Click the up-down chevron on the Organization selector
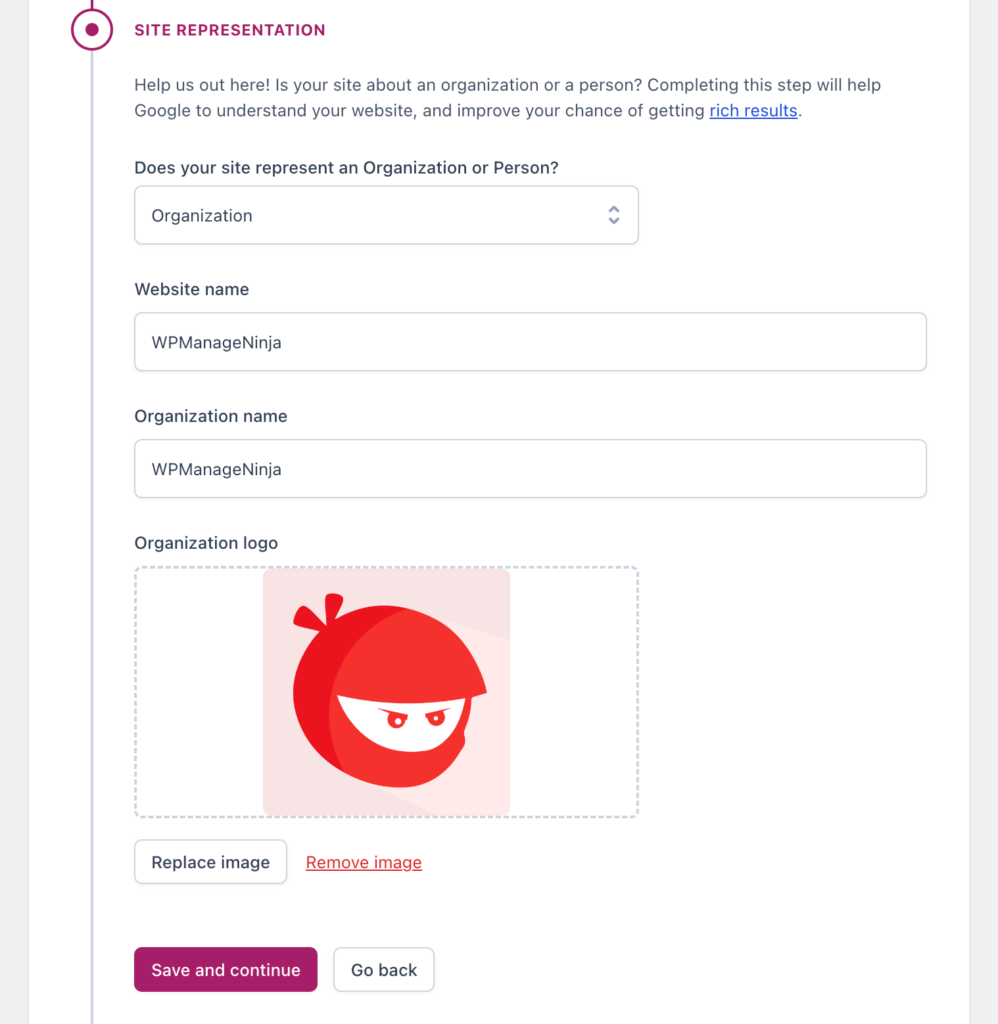The width and height of the screenshot is (998, 1024). pyautogui.click(x=613, y=214)
